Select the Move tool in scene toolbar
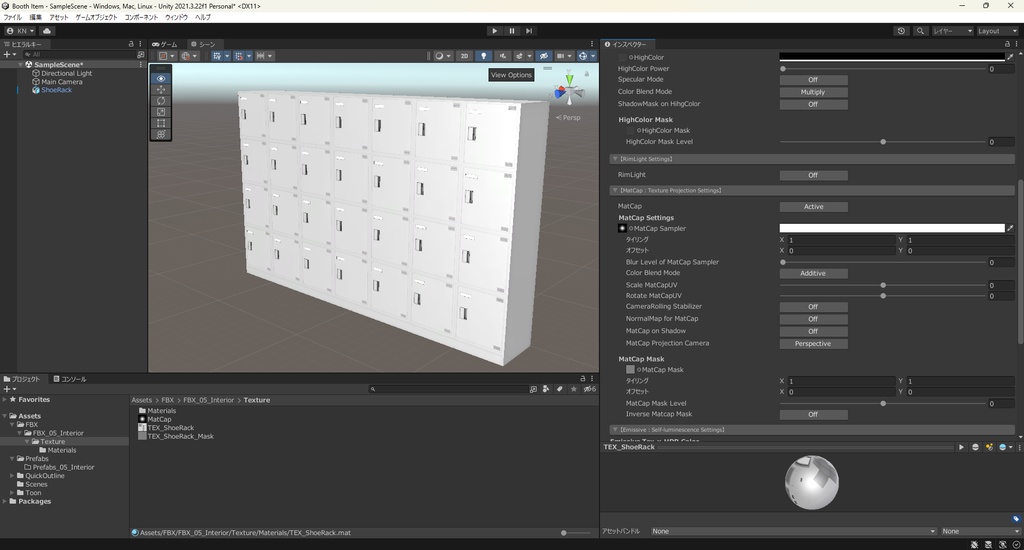Viewport: 1024px width, 550px height. (161, 89)
